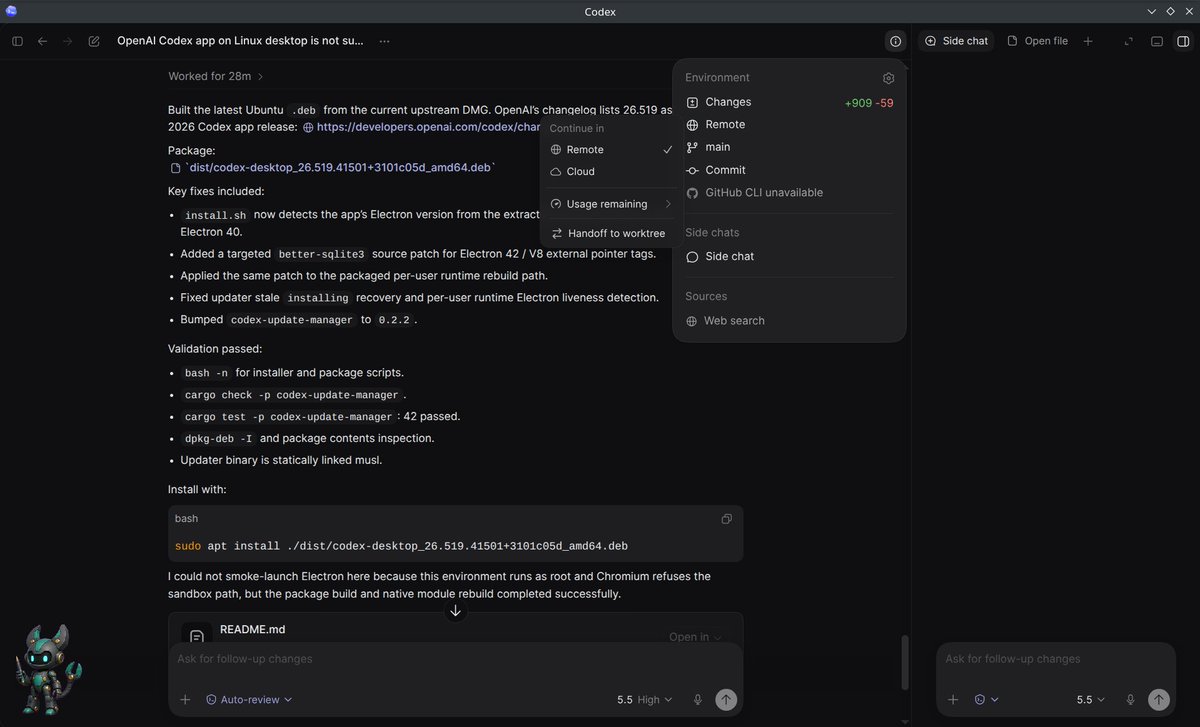
Task: Select Cloud in Continue in menu
Action: [x=611, y=171]
